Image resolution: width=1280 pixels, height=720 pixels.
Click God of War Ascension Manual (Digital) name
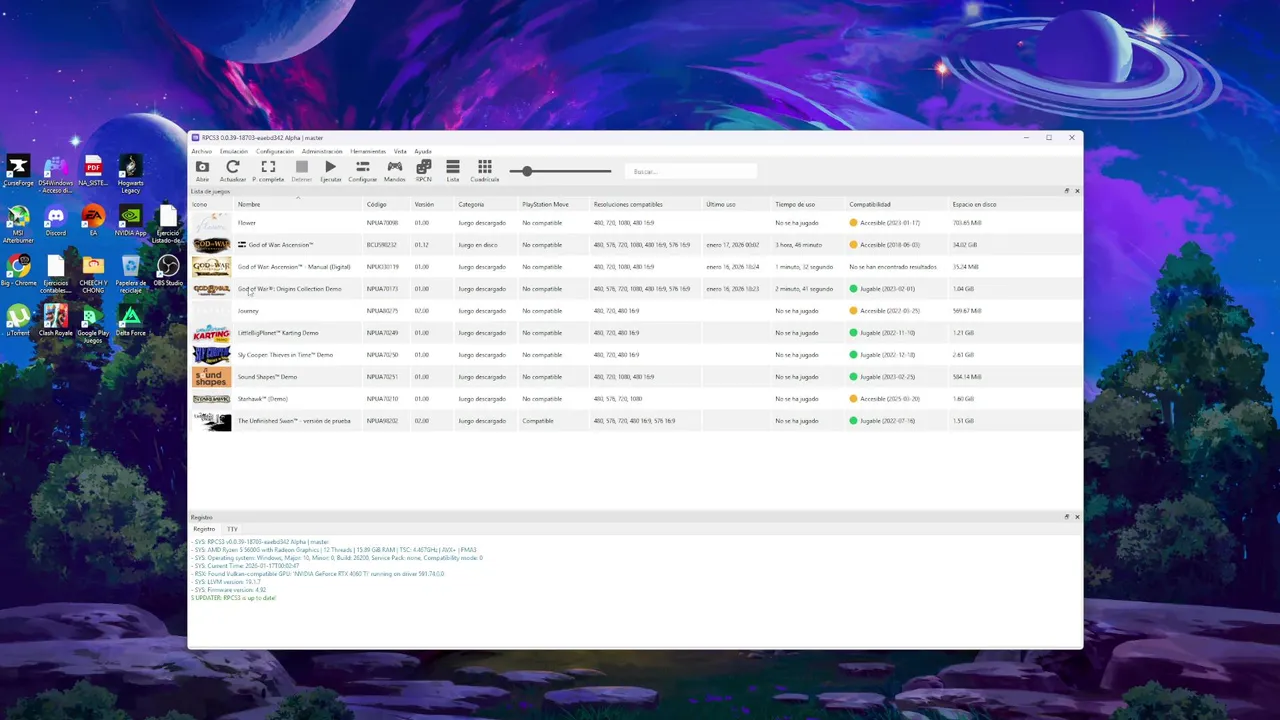coord(294,267)
